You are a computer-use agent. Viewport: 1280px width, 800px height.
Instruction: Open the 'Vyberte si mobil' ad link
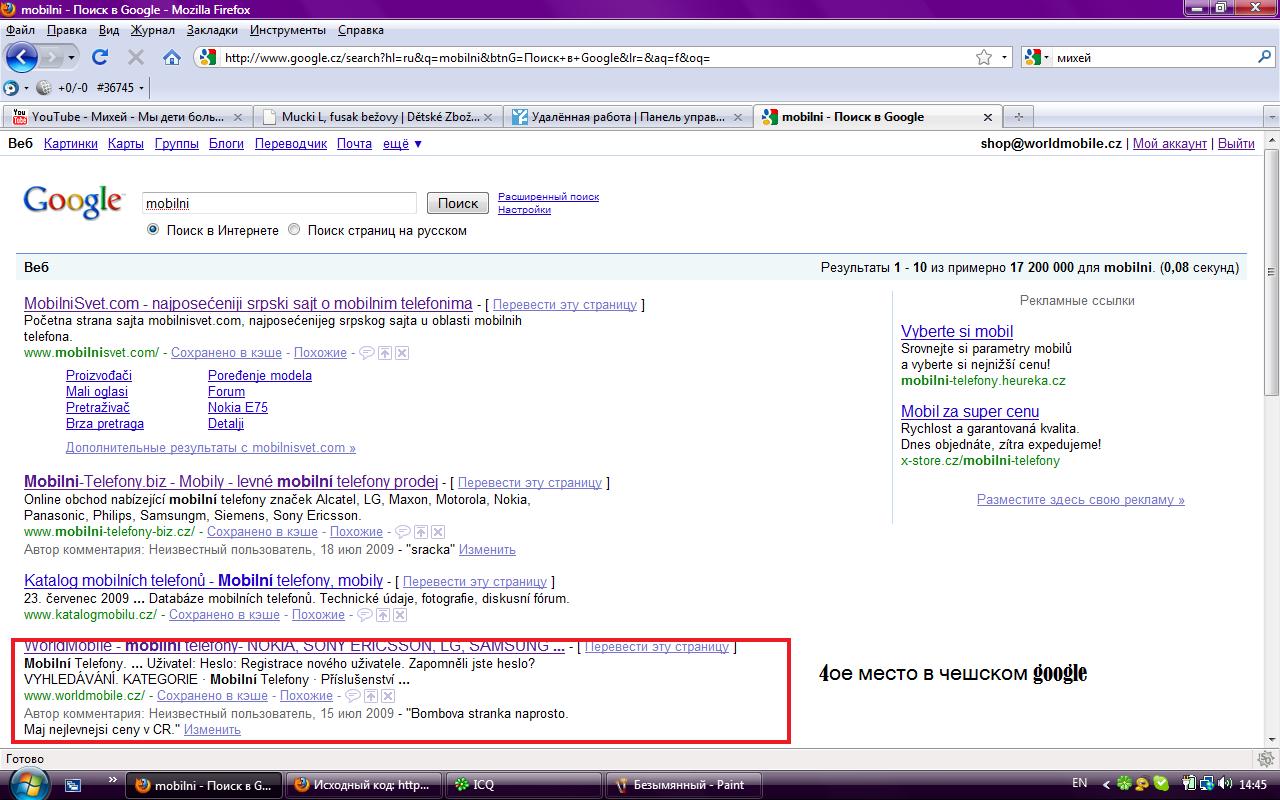pos(956,331)
